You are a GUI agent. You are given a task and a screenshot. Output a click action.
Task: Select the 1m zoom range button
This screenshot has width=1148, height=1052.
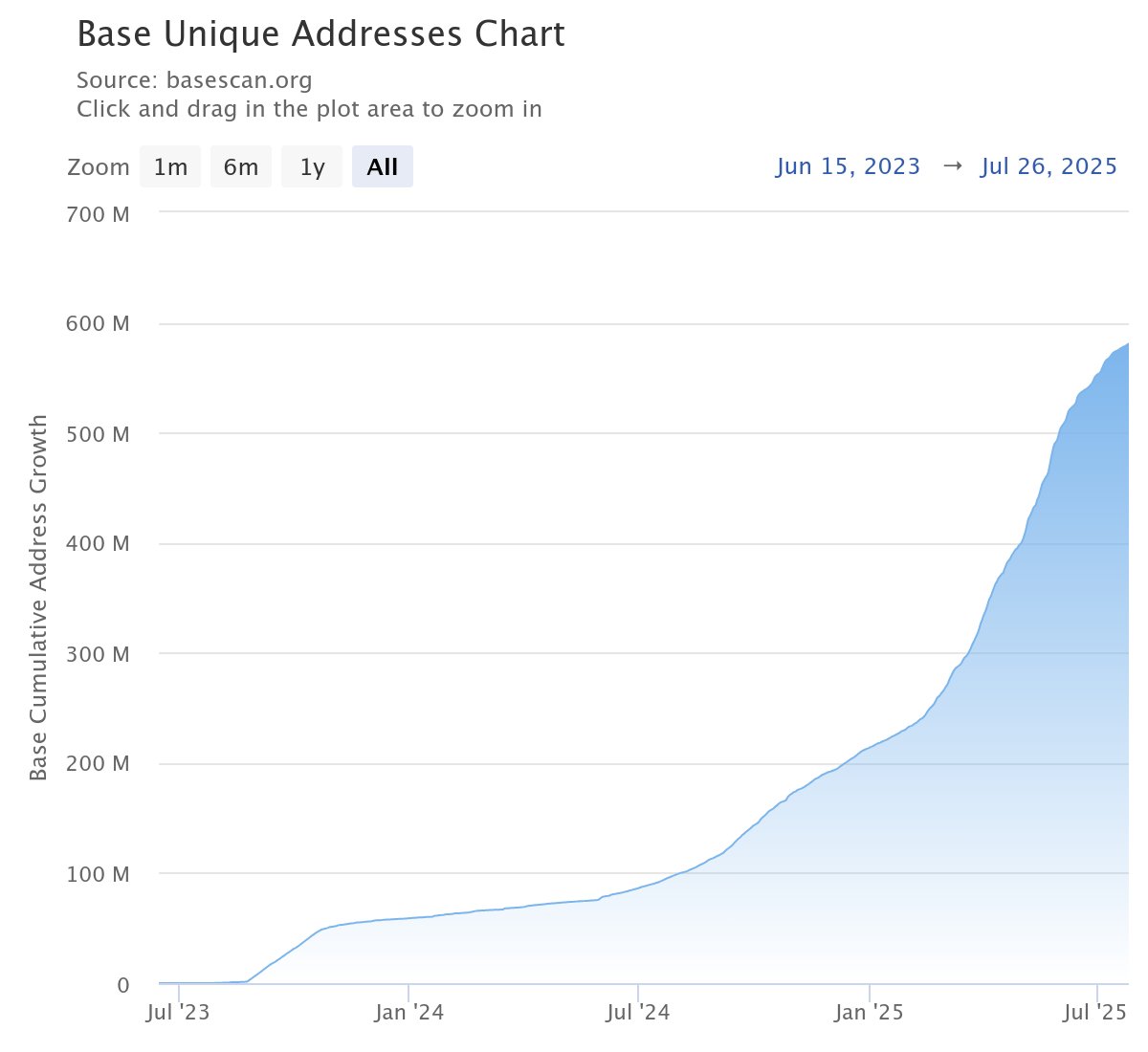tap(170, 166)
